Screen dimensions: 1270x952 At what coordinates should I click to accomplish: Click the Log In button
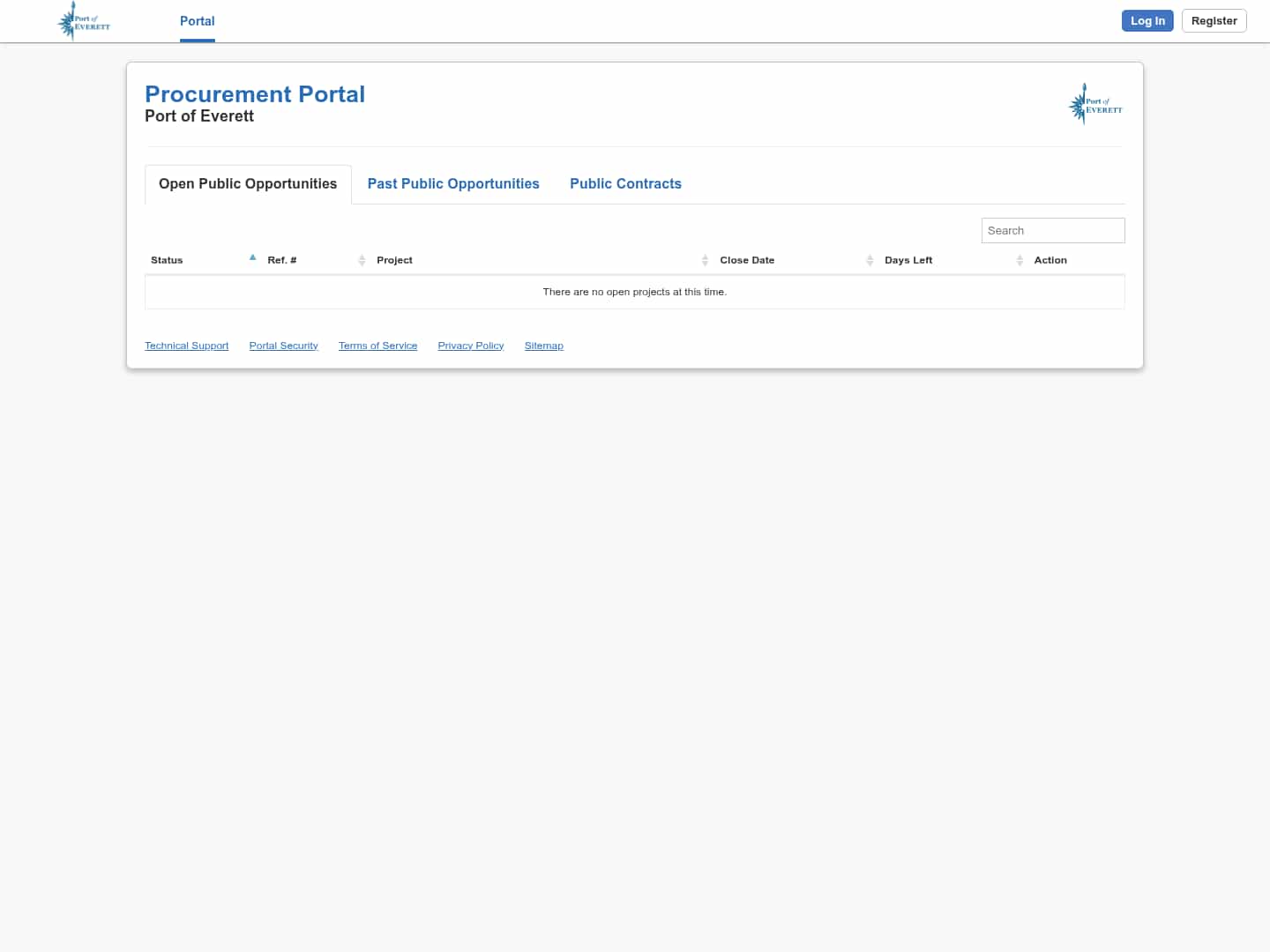click(1147, 20)
